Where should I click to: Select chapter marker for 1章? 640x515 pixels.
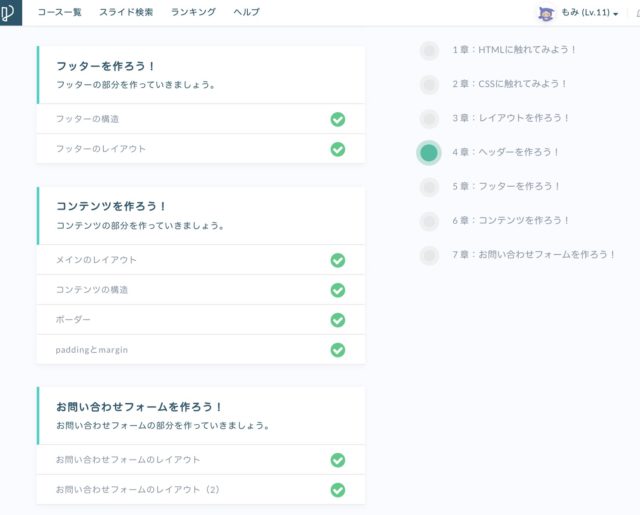click(x=429, y=51)
